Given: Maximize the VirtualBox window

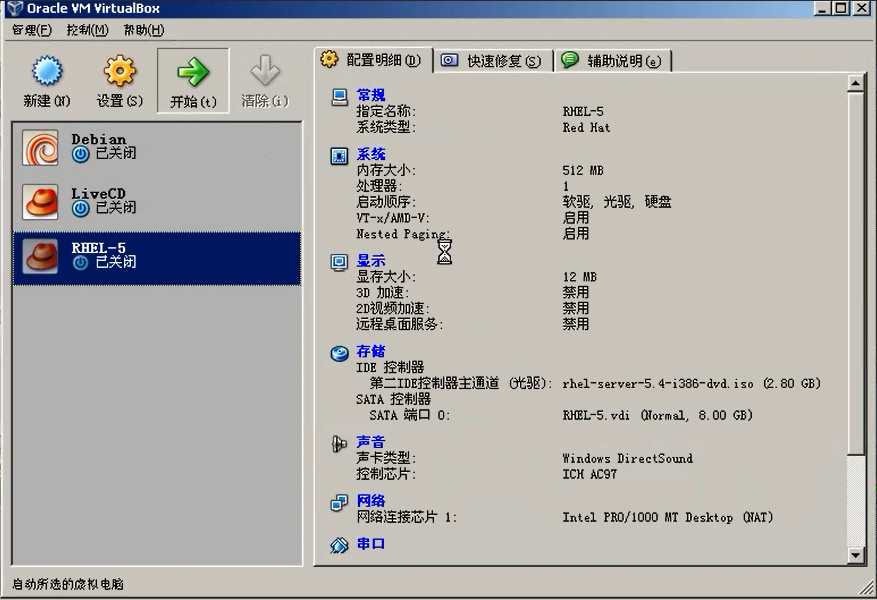Looking at the screenshot, I should (841, 8).
